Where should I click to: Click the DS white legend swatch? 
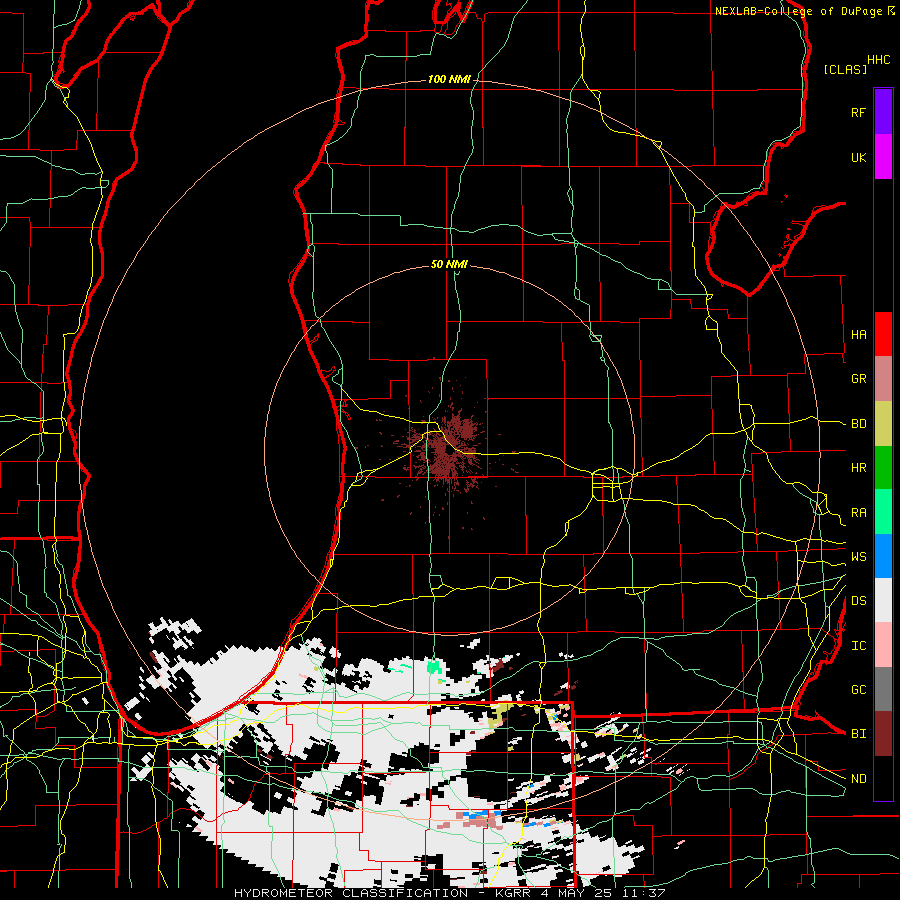(x=883, y=600)
